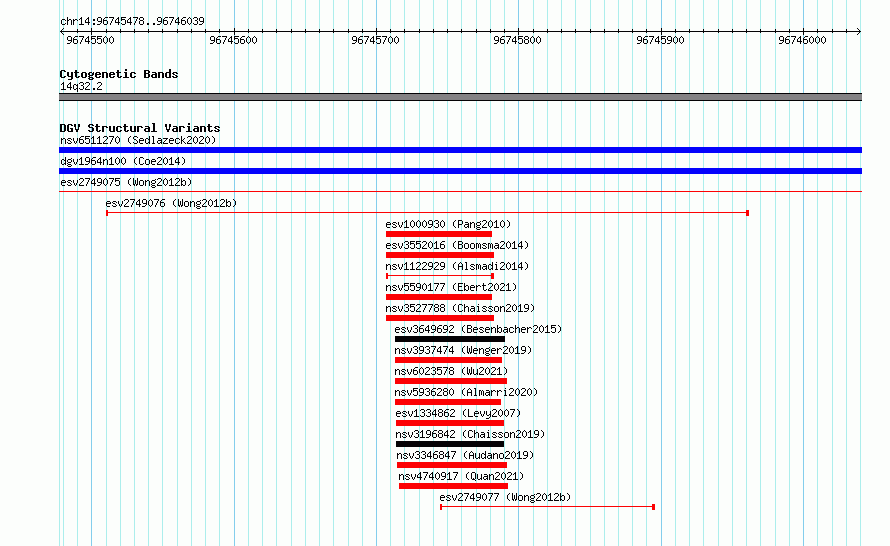The width and height of the screenshot is (890, 546).
Task: Click ruler position 96745500
Action: tap(90, 40)
